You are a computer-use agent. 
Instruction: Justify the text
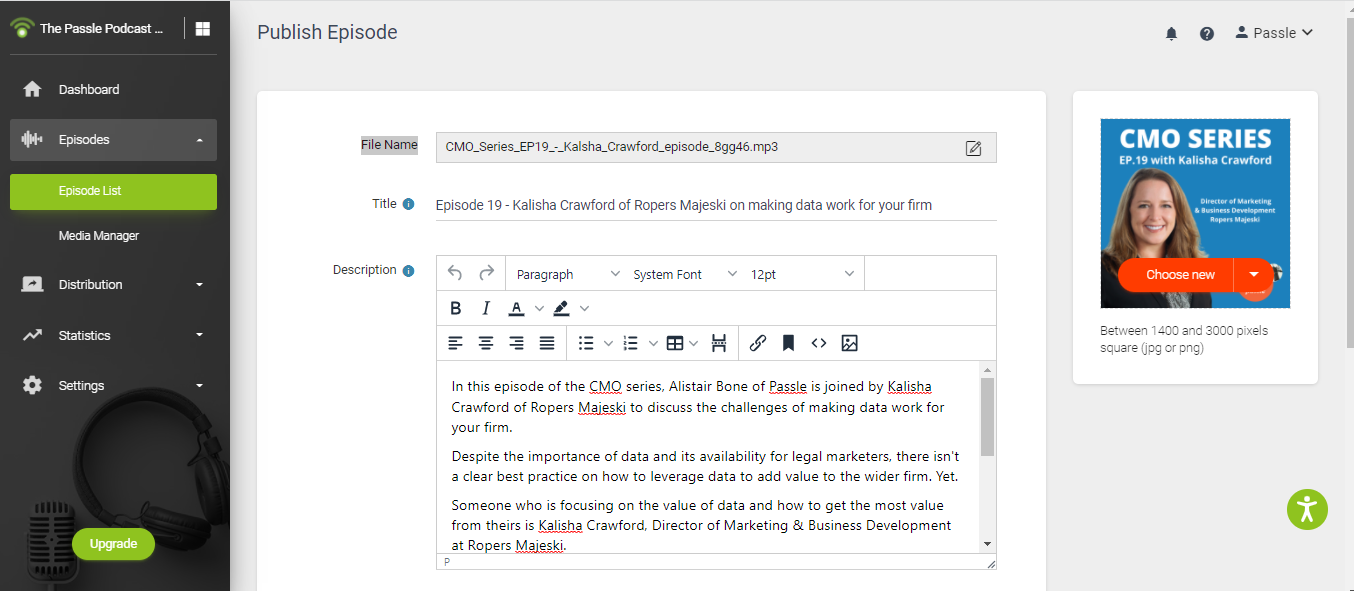pyautogui.click(x=547, y=343)
